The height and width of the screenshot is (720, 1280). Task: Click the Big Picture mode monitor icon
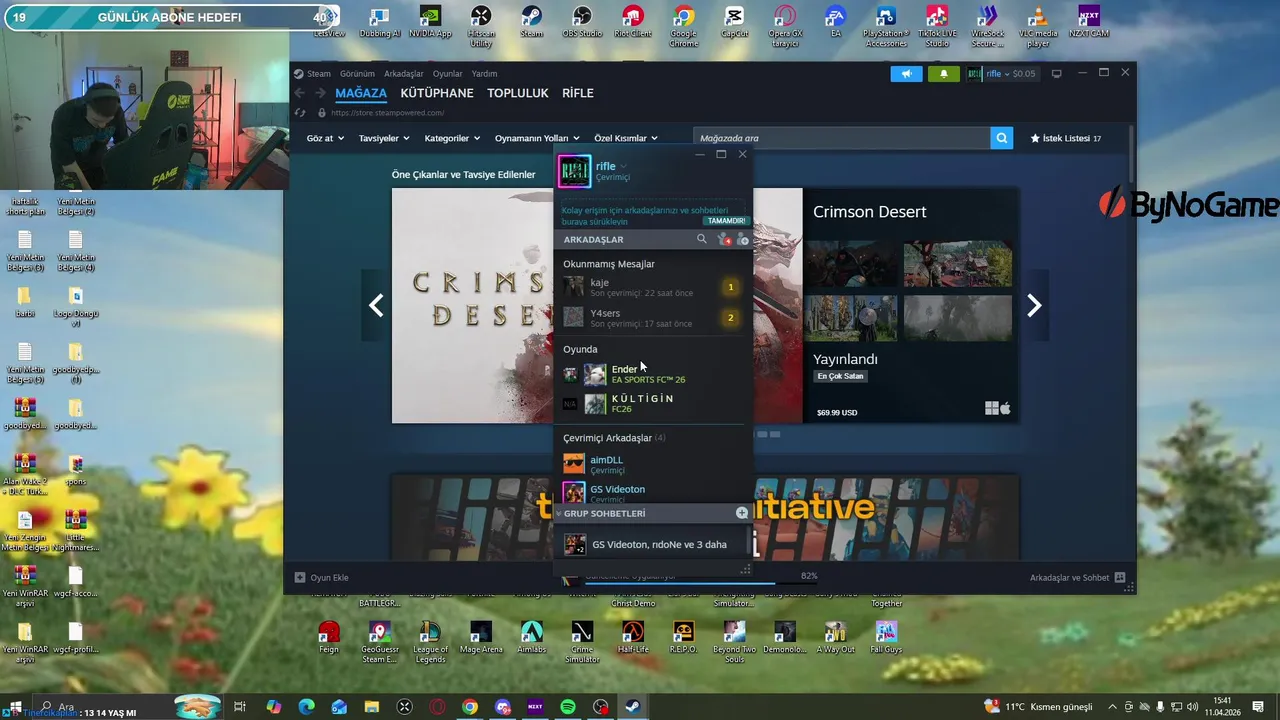tap(1056, 74)
